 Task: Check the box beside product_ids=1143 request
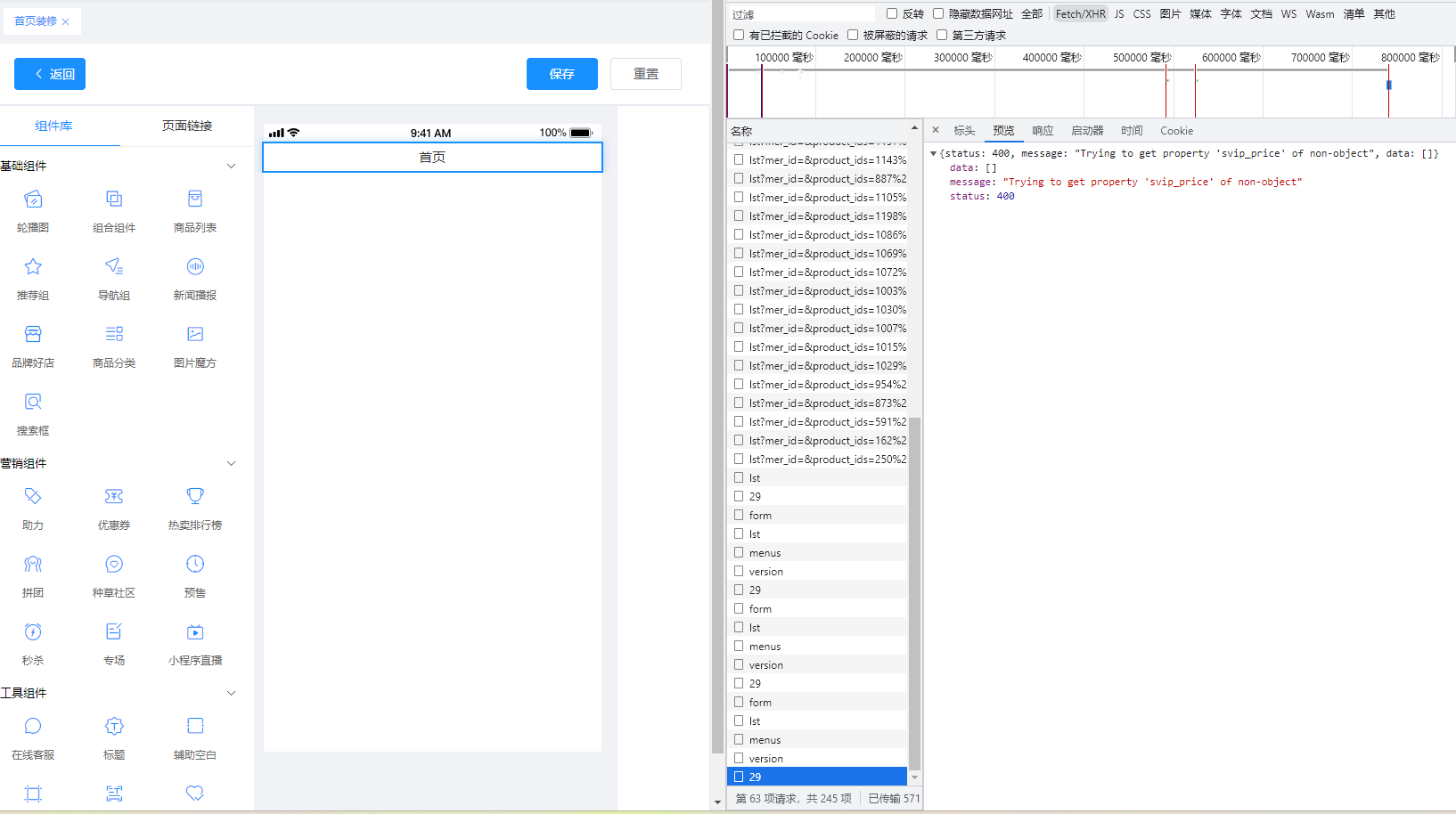[x=739, y=159]
